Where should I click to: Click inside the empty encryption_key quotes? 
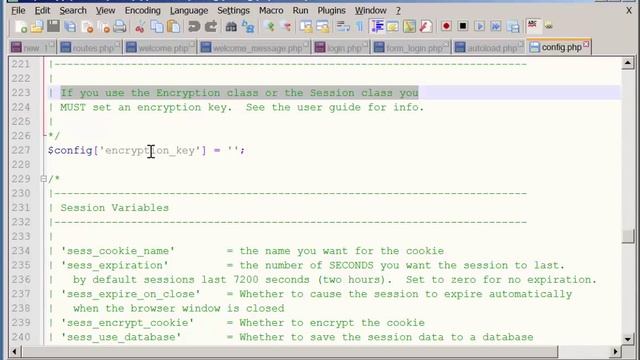click(x=233, y=150)
